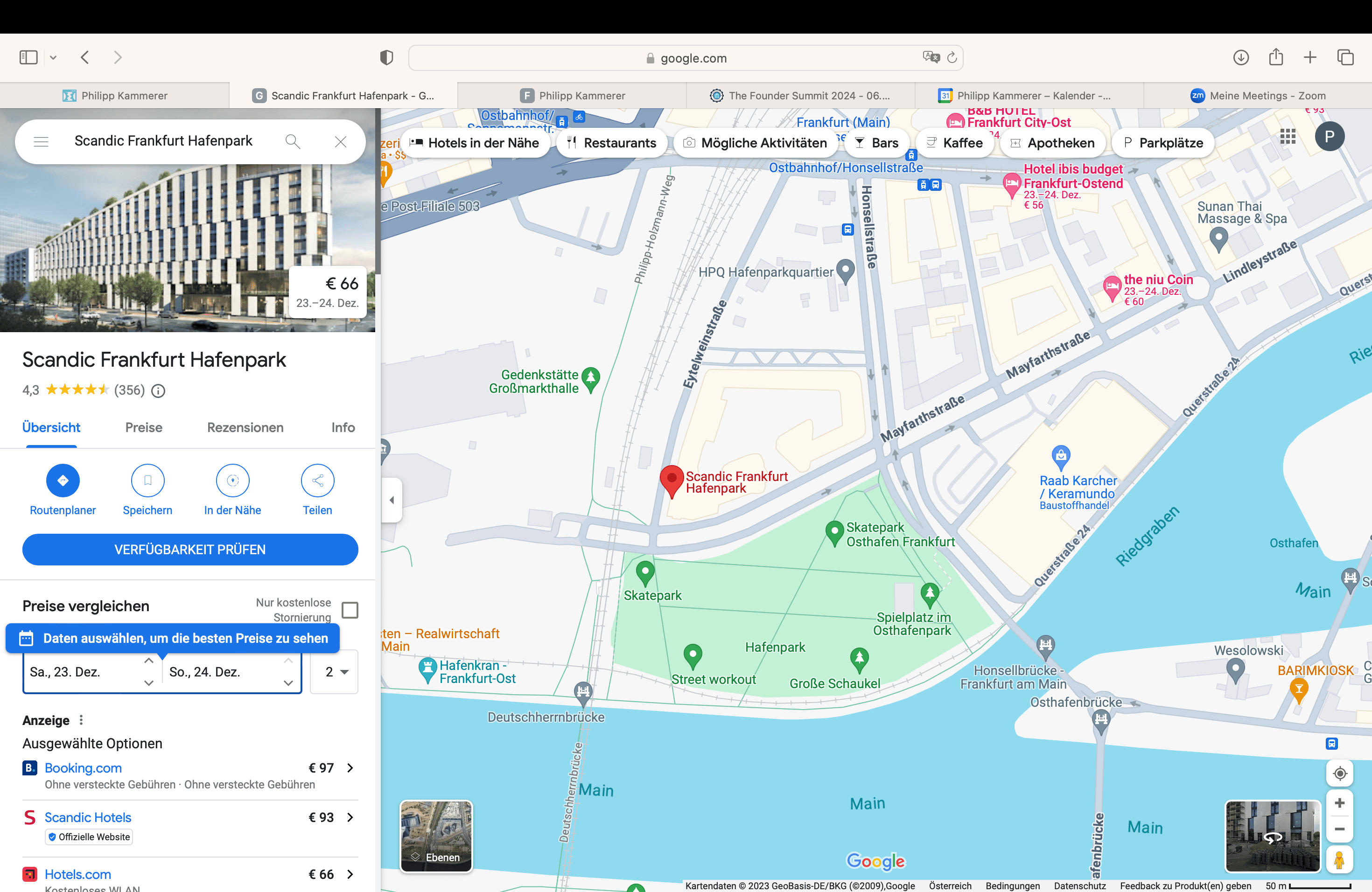
Task: Open the Street View thumbnail
Action: tap(1272, 836)
